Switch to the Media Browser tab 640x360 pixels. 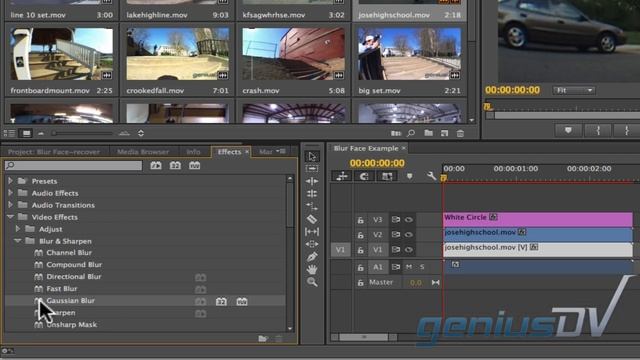(143, 152)
